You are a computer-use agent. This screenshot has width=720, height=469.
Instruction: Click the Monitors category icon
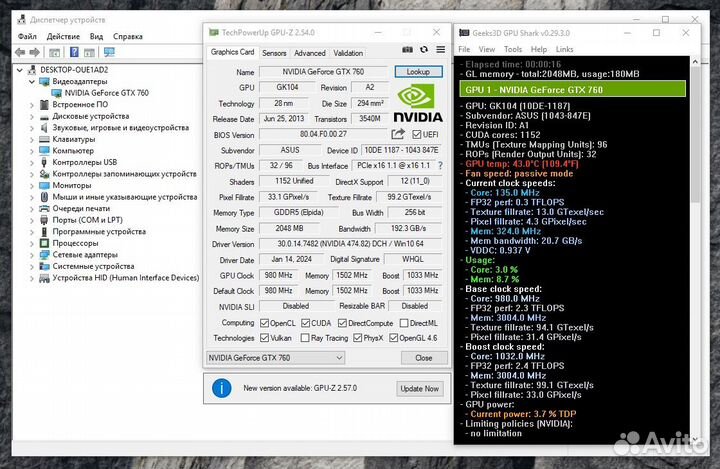point(45,186)
